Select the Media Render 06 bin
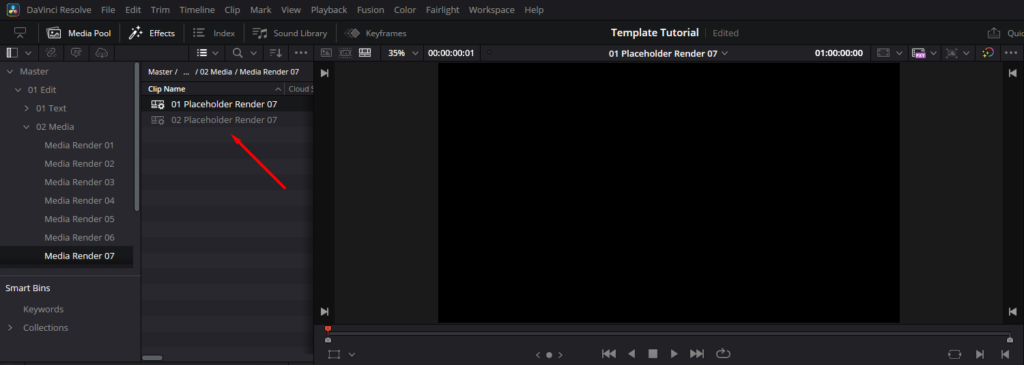 [x=79, y=237]
